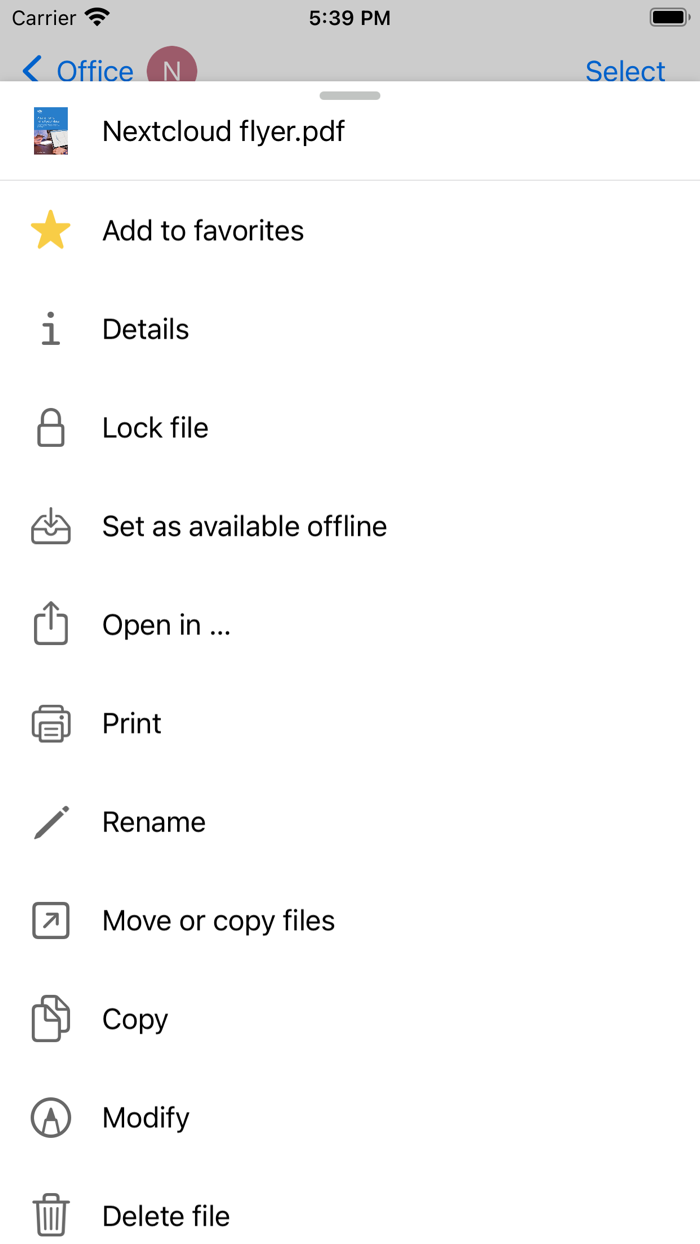Select the Copy duplicate-pages icon
Viewport: 700px width, 1244px height.
(50, 1018)
